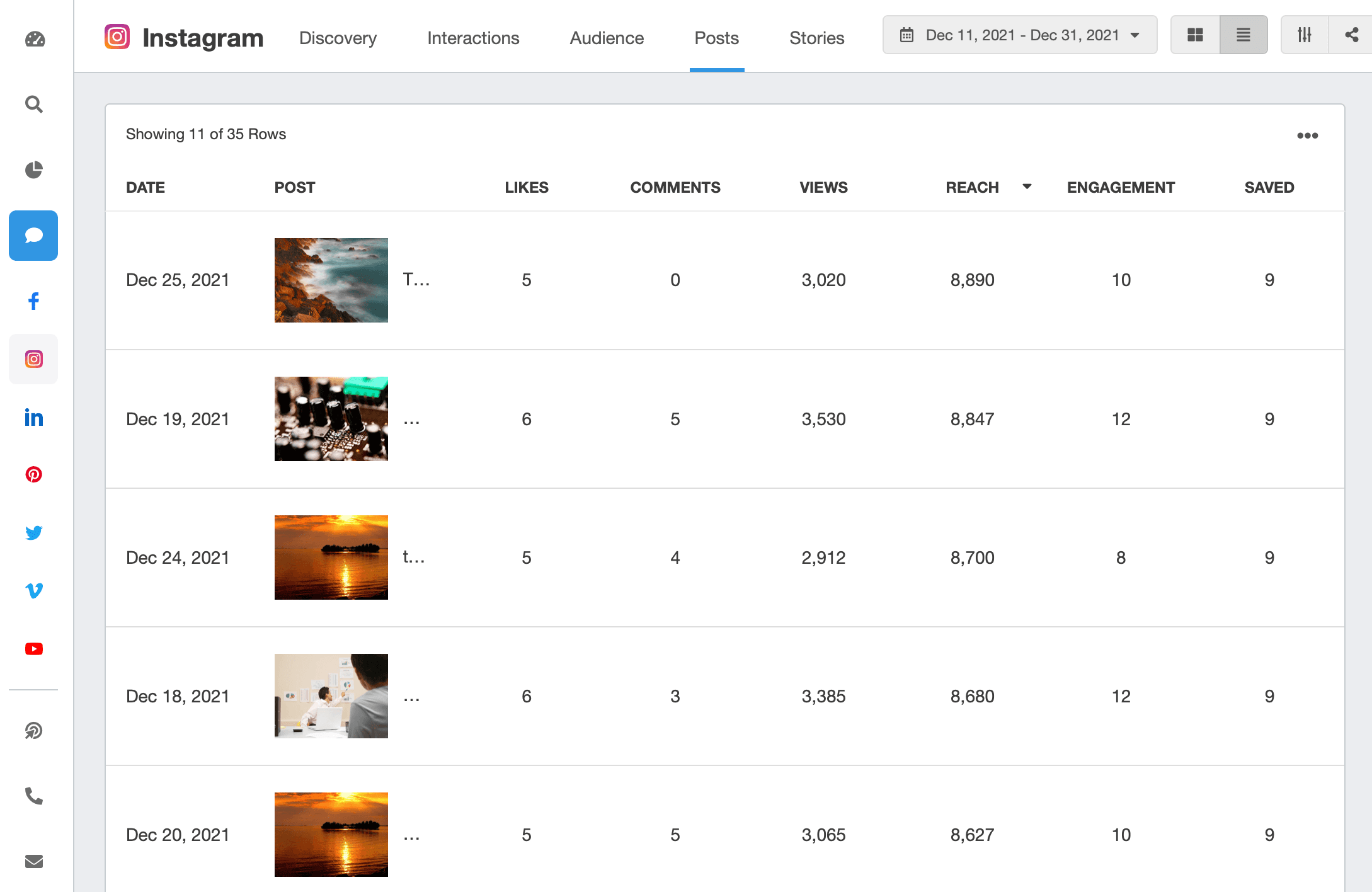Toggle the filters panel
The width and height of the screenshot is (1372, 892).
point(1304,35)
